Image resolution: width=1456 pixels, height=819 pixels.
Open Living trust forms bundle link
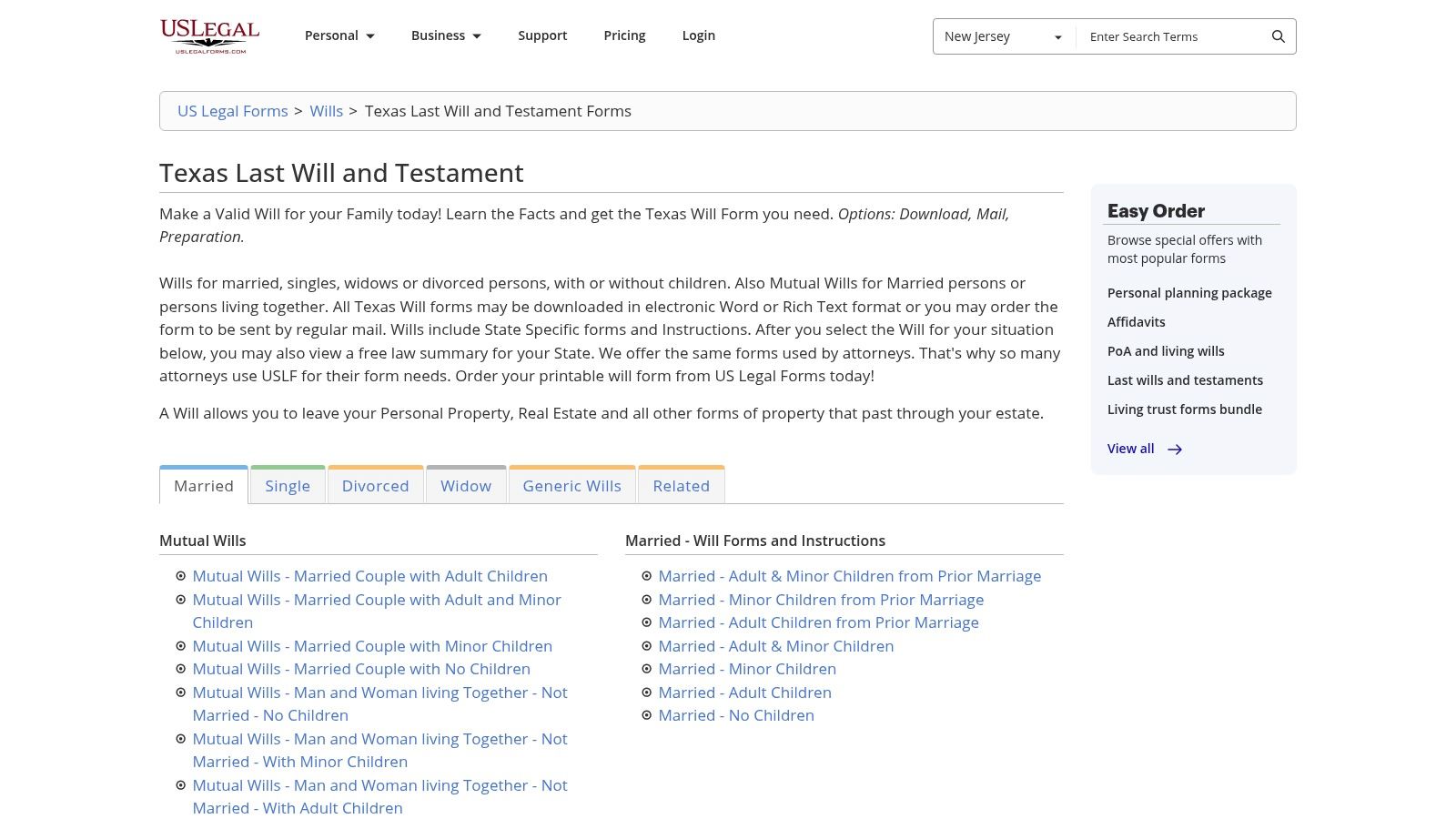click(1184, 409)
